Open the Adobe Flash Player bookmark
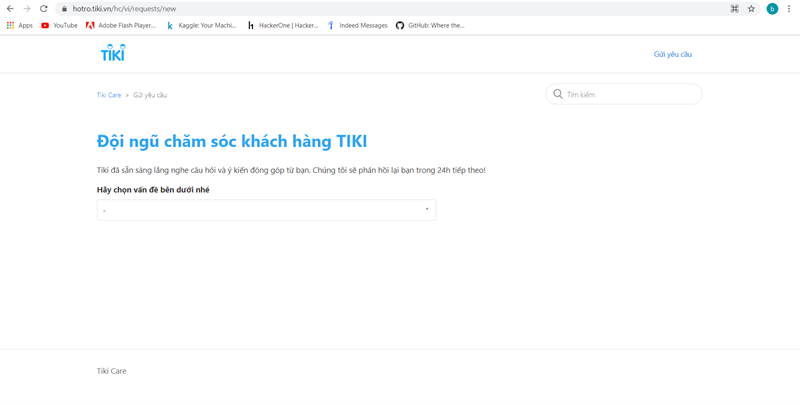The width and height of the screenshot is (800, 405). [x=121, y=26]
